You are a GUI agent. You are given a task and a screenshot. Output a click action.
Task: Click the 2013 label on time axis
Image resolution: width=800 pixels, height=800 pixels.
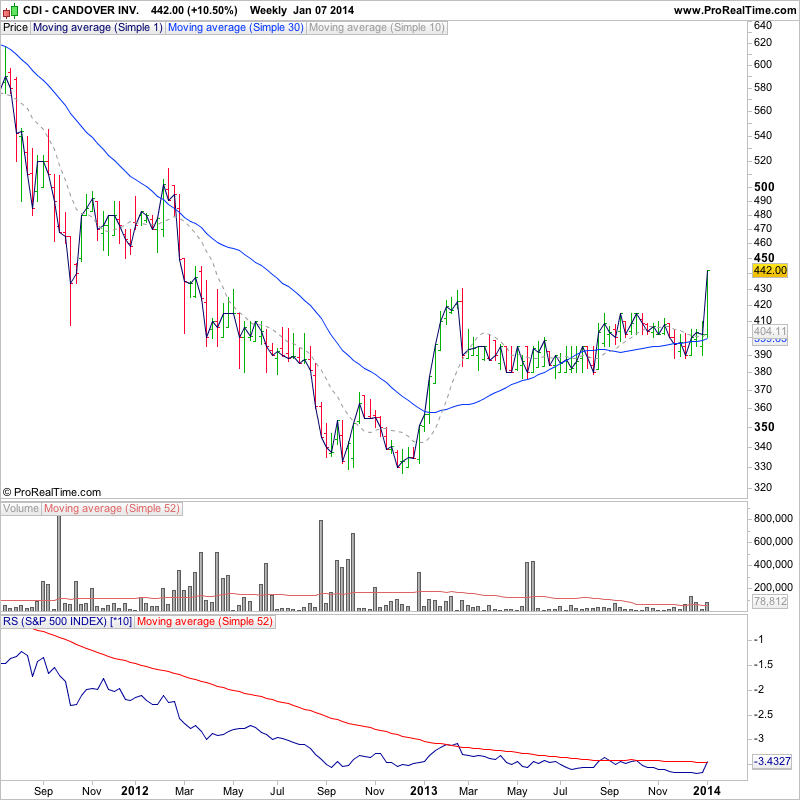[x=423, y=791]
